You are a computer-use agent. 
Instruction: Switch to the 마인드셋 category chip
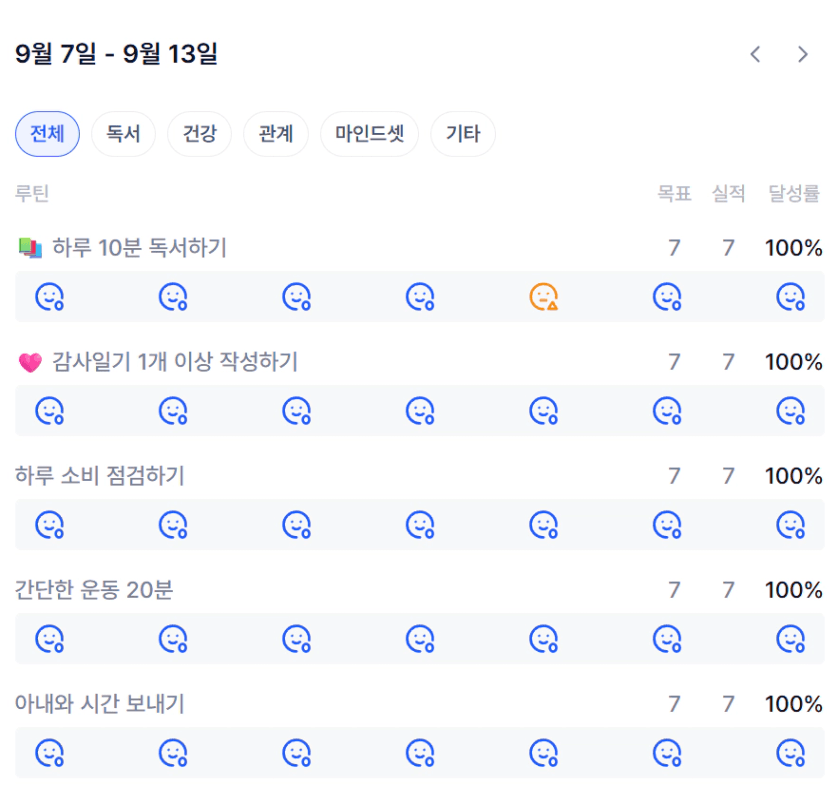tap(369, 134)
